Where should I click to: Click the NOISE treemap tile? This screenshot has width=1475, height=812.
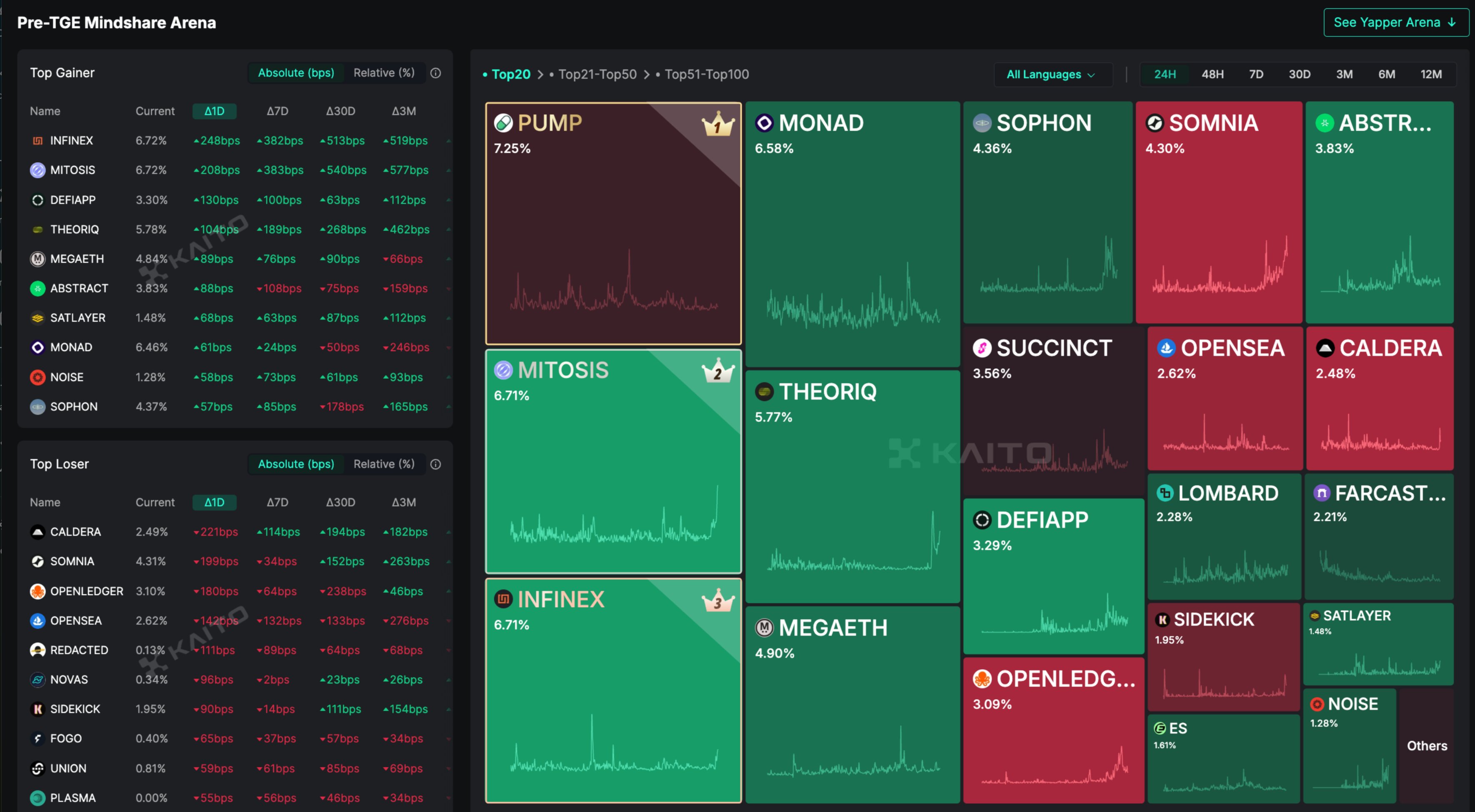tap(1350, 746)
